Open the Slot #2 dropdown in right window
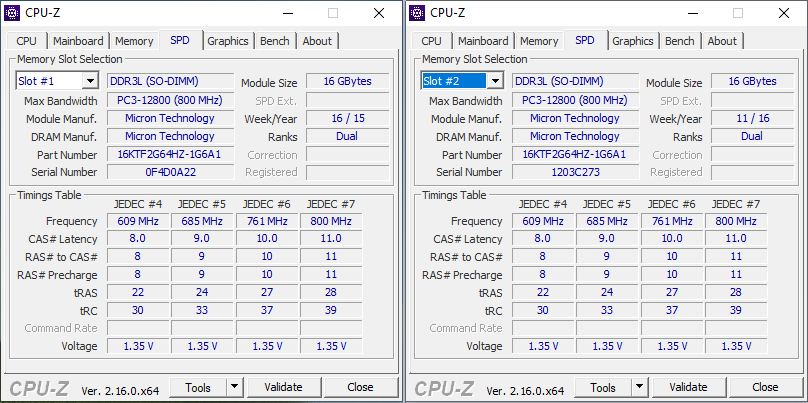The height and width of the screenshot is (403, 808). pos(495,81)
